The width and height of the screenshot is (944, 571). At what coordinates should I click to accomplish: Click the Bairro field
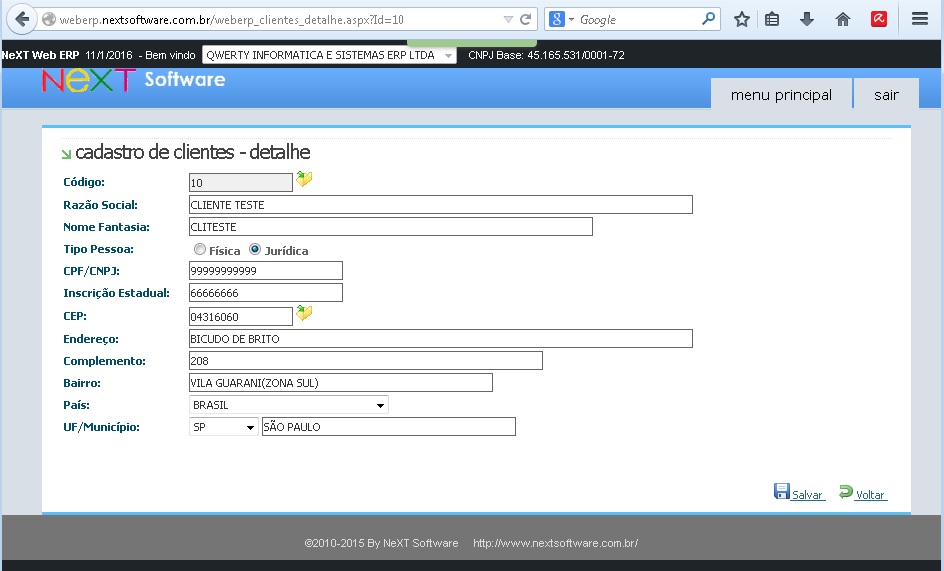341,382
